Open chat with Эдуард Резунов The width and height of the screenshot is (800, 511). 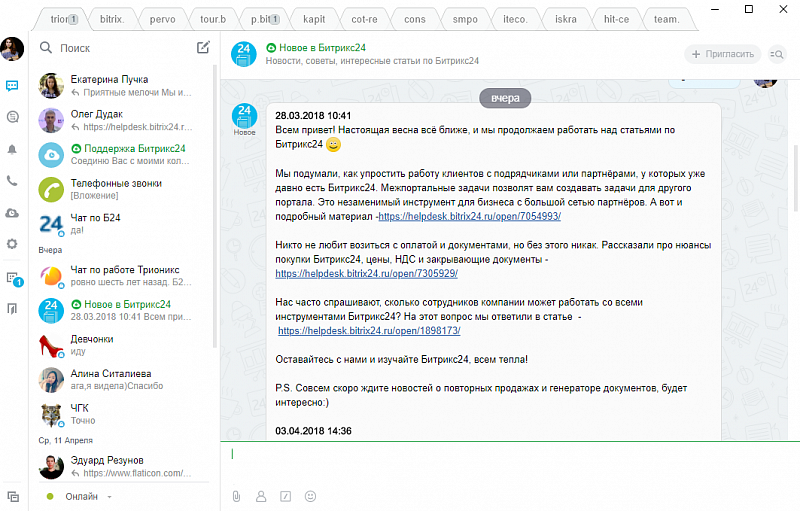tap(122, 467)
